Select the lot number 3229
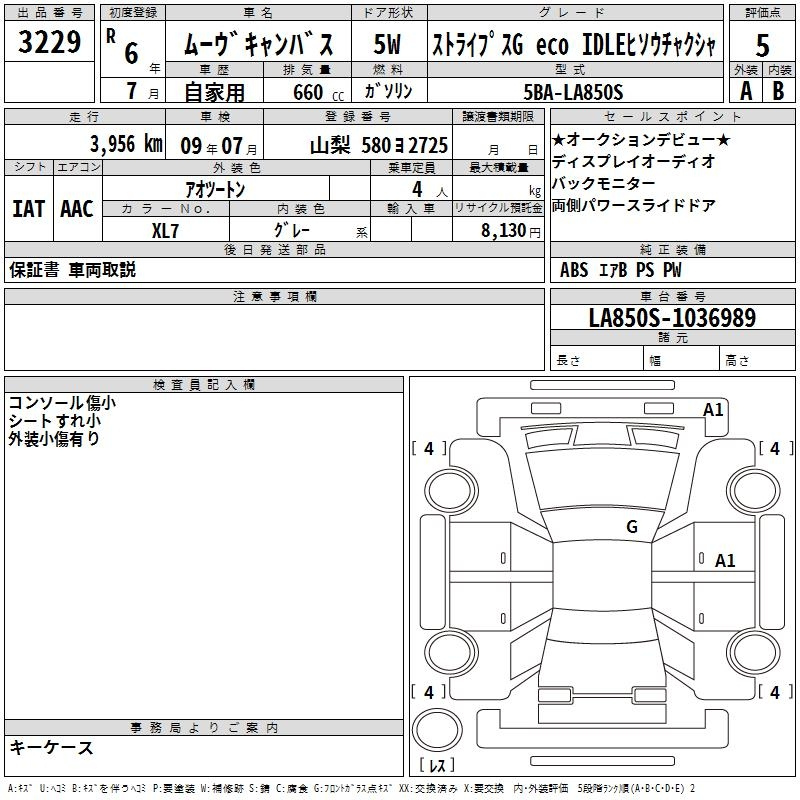Viewport: 800px width, 800px height. point(50,44)
